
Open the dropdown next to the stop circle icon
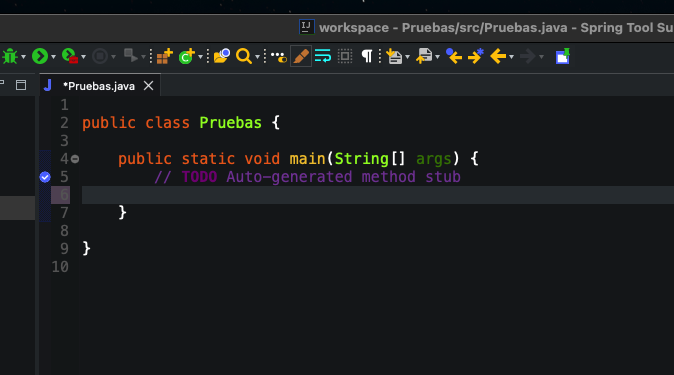(113, 57)
